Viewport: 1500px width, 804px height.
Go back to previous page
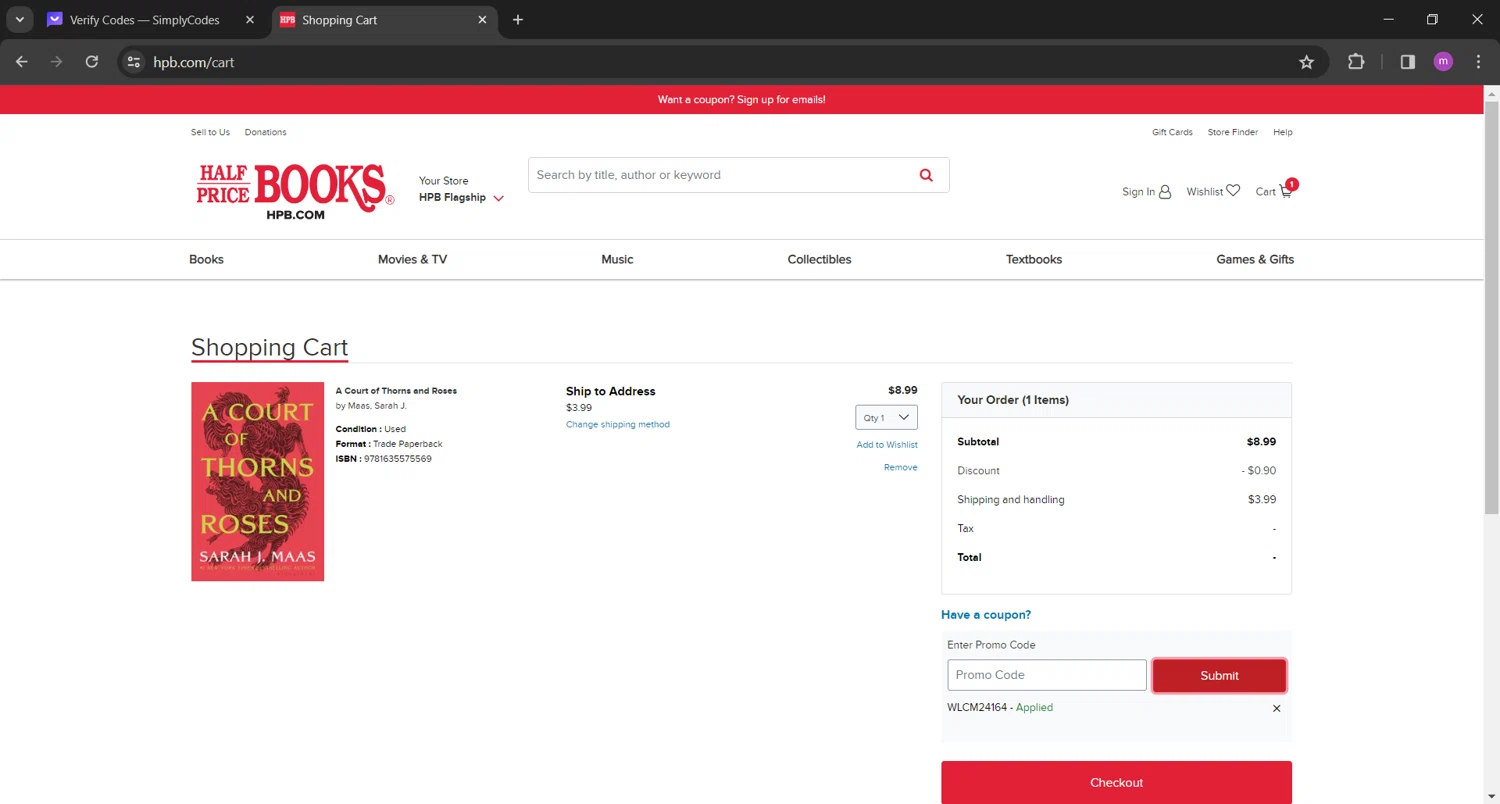pos(22,62)
